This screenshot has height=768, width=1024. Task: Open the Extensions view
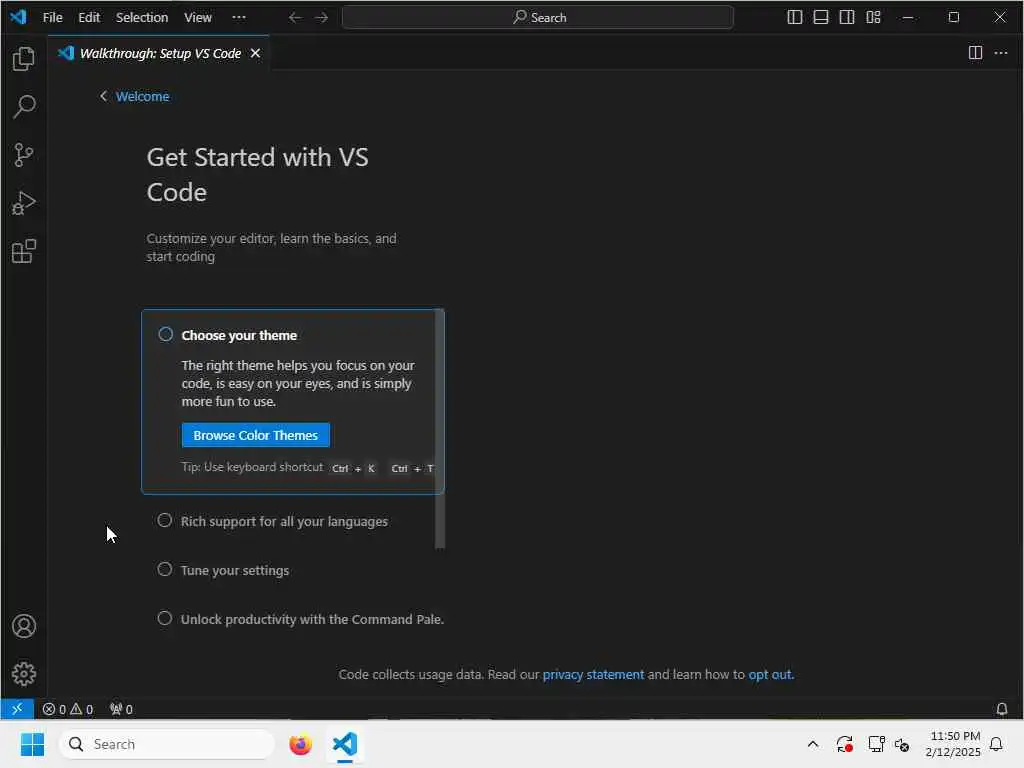[x=24, y=251]
